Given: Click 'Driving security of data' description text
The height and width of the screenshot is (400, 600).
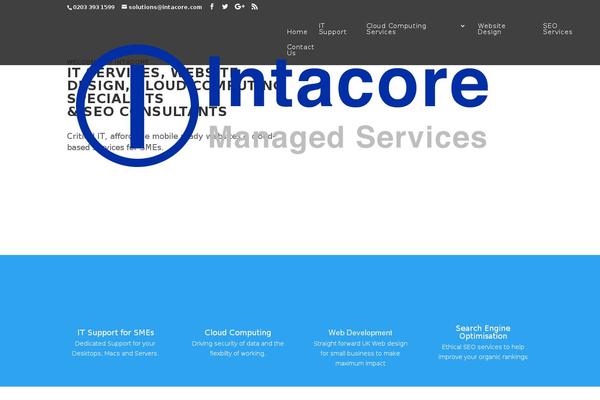Looking at the screenshot, I should click(238, 348).
